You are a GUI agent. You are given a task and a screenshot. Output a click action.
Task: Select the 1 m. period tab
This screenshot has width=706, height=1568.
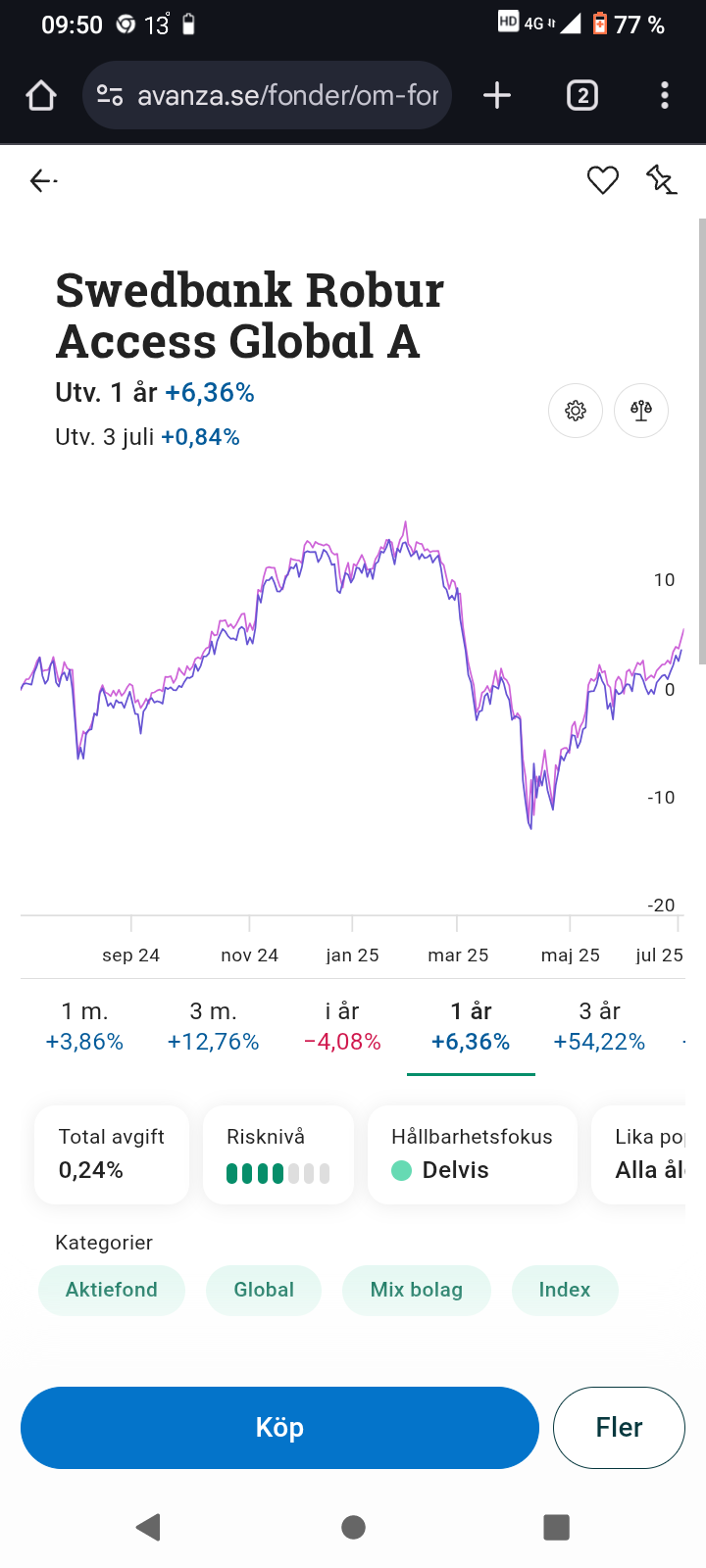pyautogui.click(x=84, y=1026)
